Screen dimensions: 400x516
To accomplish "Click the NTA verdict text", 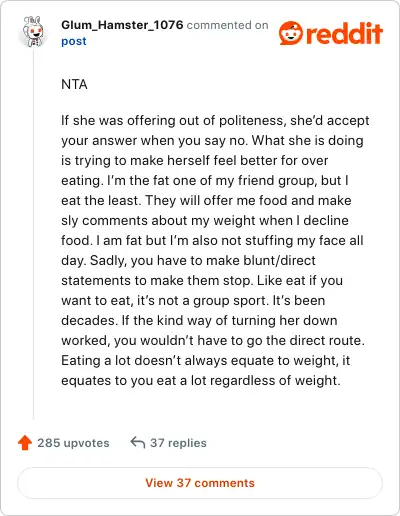I will click(74, 84).
